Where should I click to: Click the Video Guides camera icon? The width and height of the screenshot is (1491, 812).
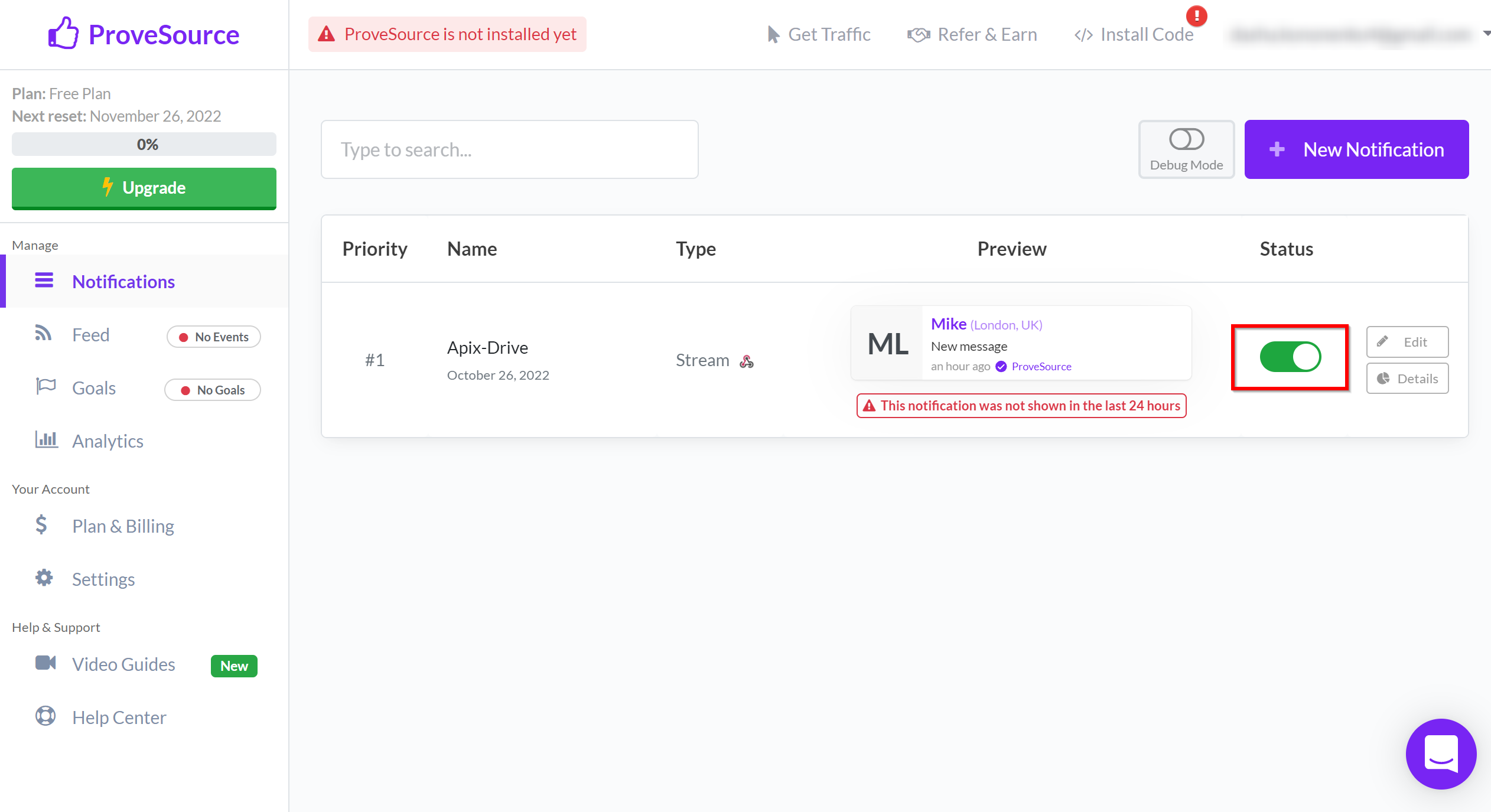tap(46, 664)
